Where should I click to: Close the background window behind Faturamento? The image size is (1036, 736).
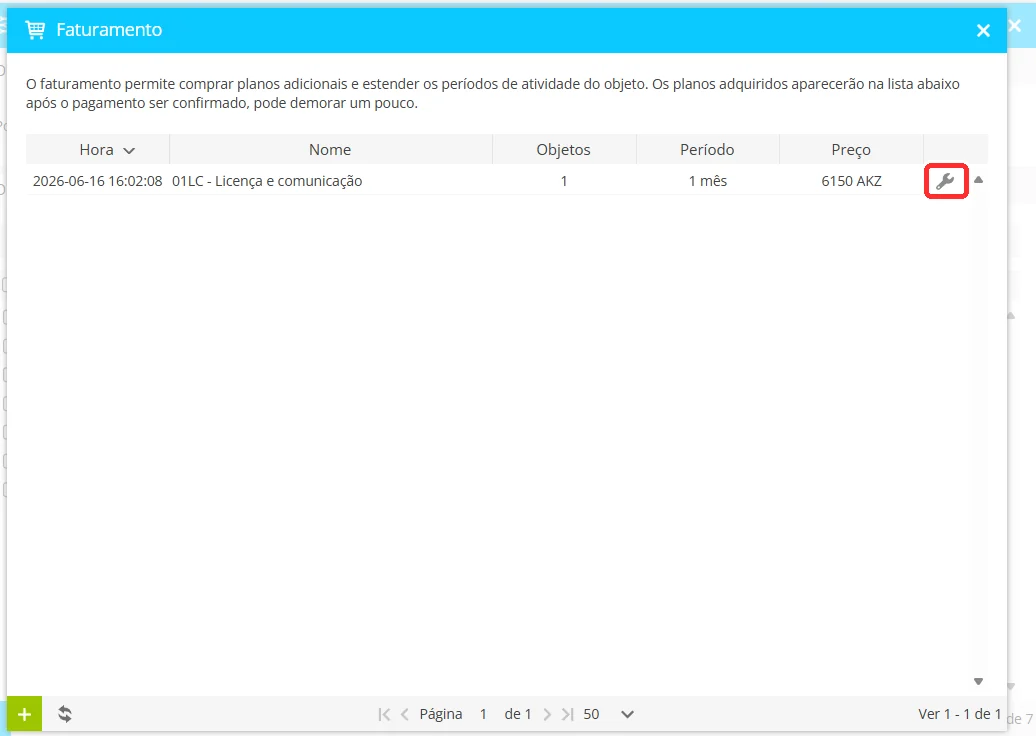pyautogui.click(x=1016, y=26)
